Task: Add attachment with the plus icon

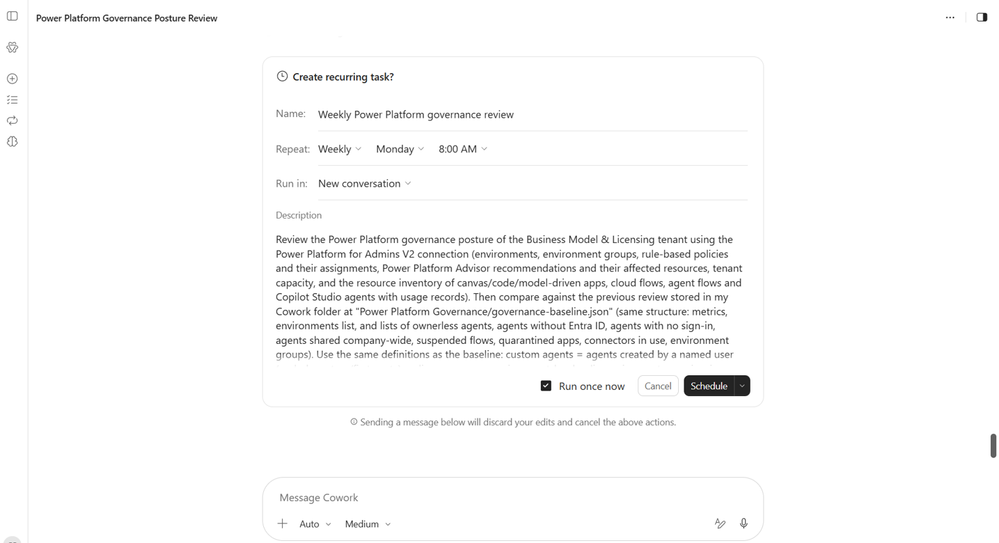Action: tap(282, 524)
